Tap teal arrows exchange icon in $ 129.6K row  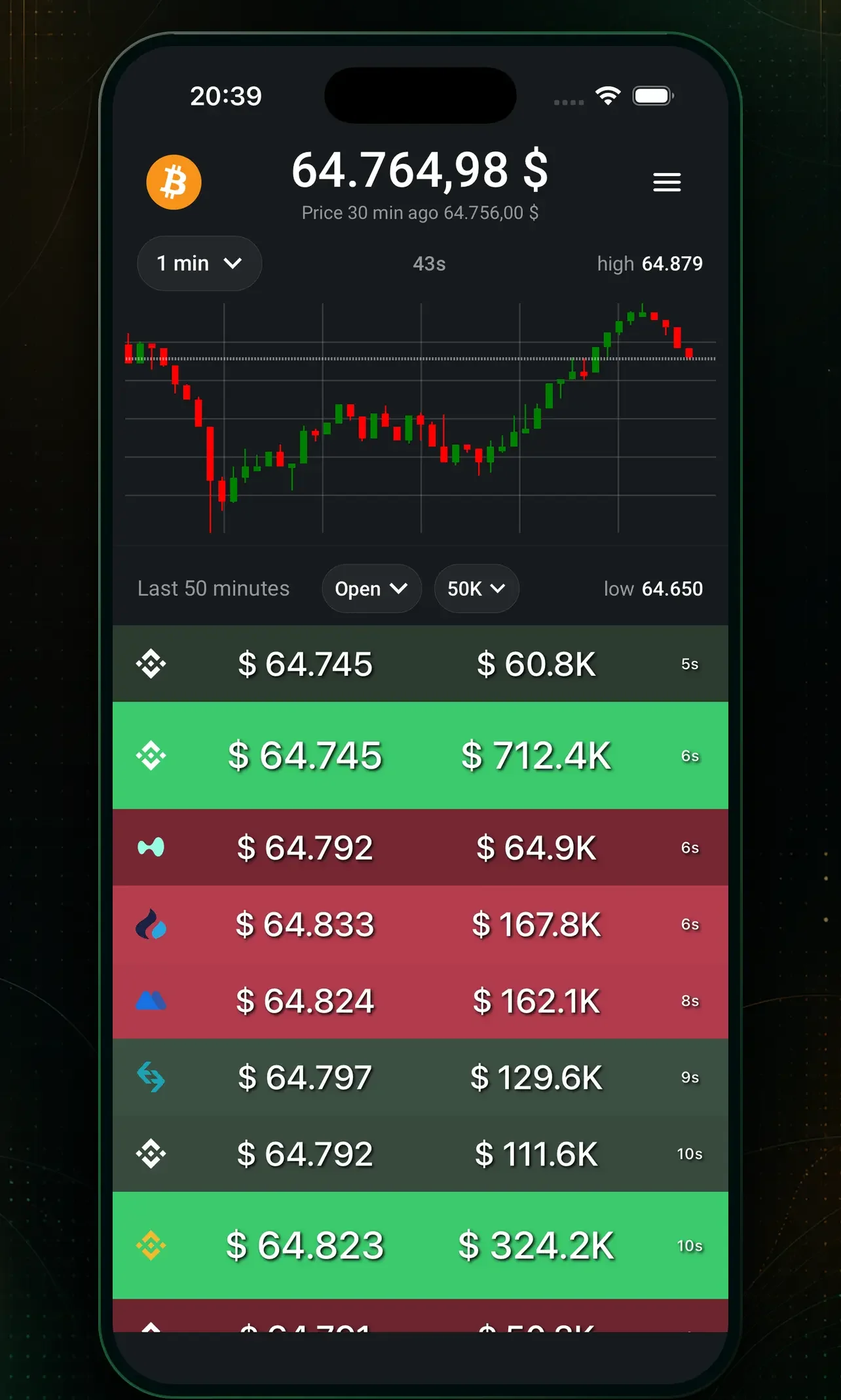point(151,1077)
